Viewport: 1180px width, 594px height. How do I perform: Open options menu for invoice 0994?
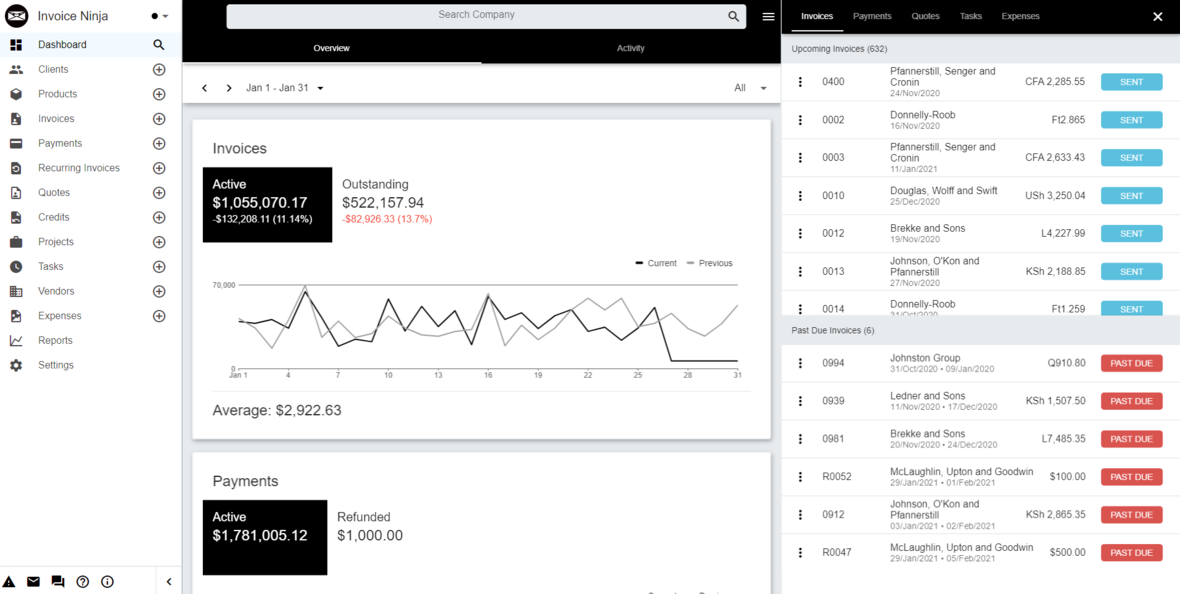(x=801, y=363)
